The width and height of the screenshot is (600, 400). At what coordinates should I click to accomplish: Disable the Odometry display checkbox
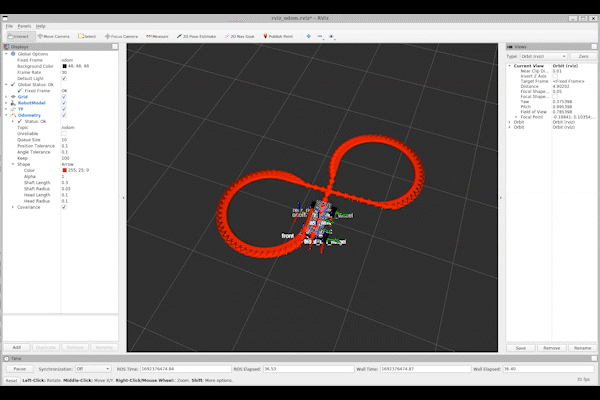click(x=64, y=115)
